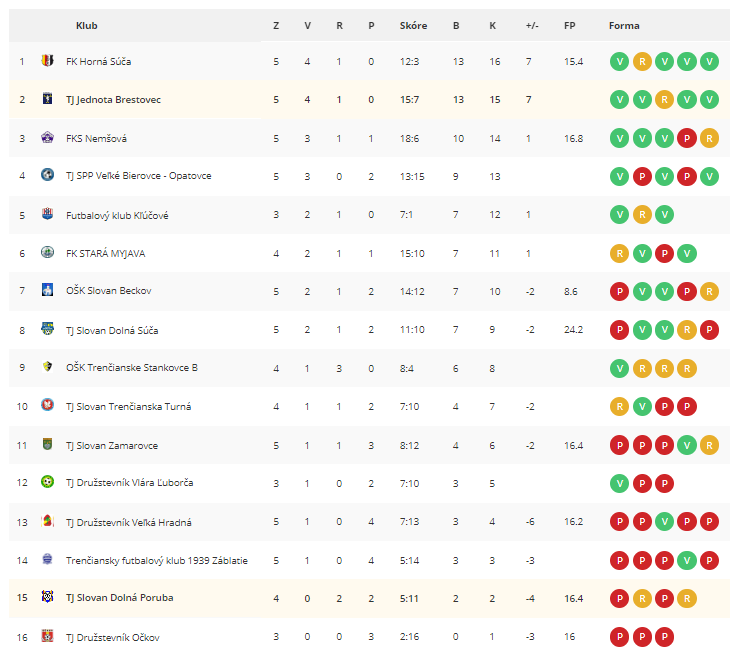The image size is (736, 661).
Task: Click the TJ Jednota Brestovec club logo
Action: coord(47,99)
